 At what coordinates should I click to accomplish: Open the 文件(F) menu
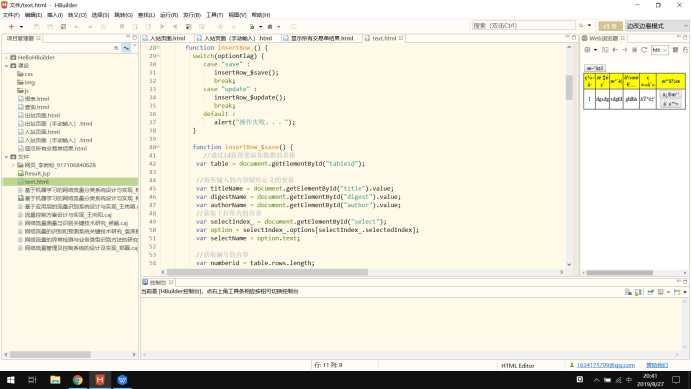click(11, 15)
